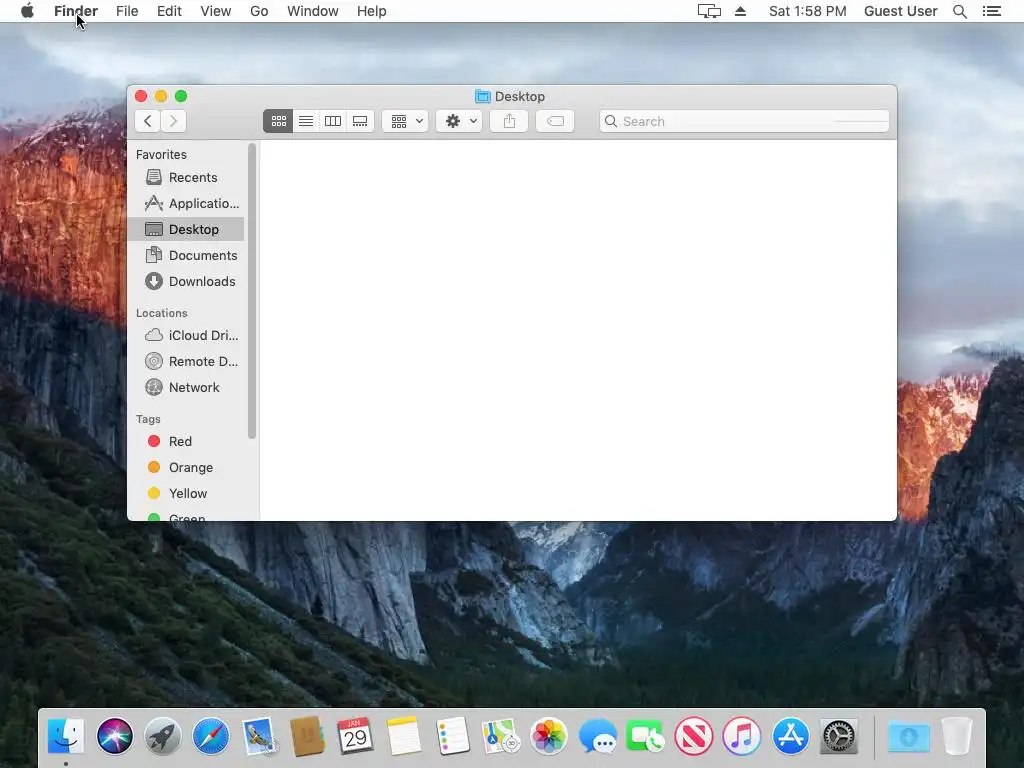1024x768 pixels.
Task: Switch Finder to column view
Action: [333, 121]
